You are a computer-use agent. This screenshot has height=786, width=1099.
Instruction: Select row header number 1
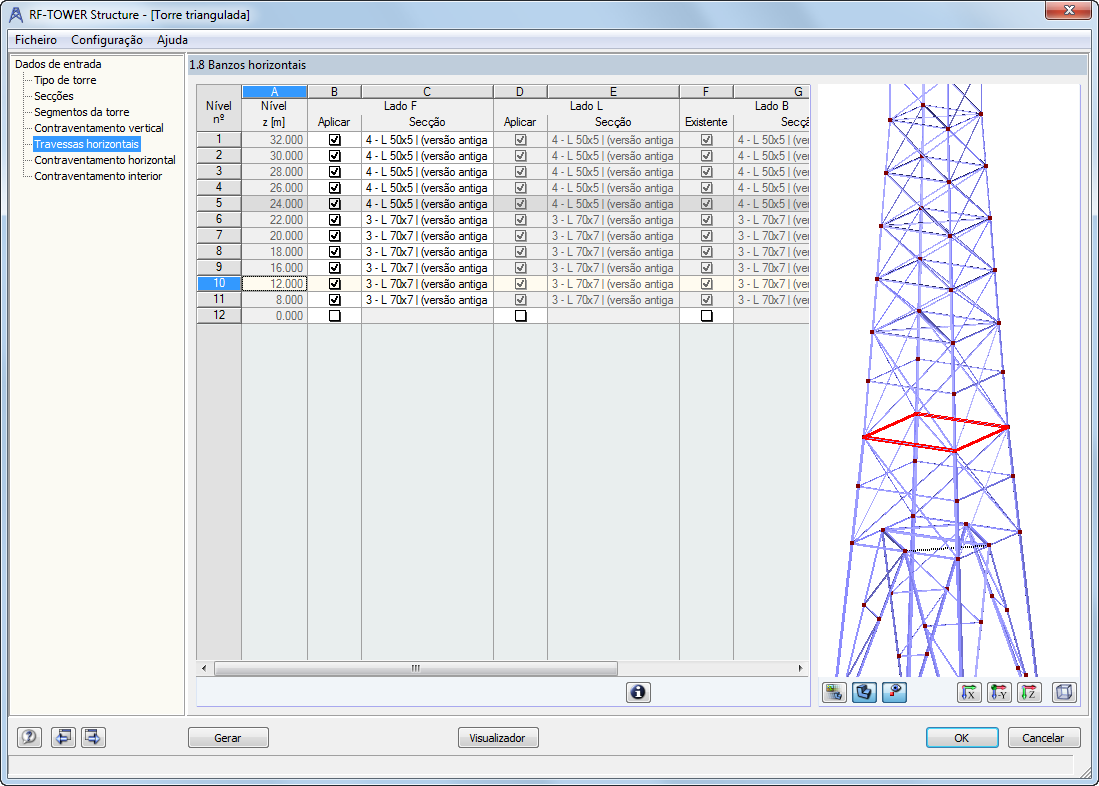219,140
